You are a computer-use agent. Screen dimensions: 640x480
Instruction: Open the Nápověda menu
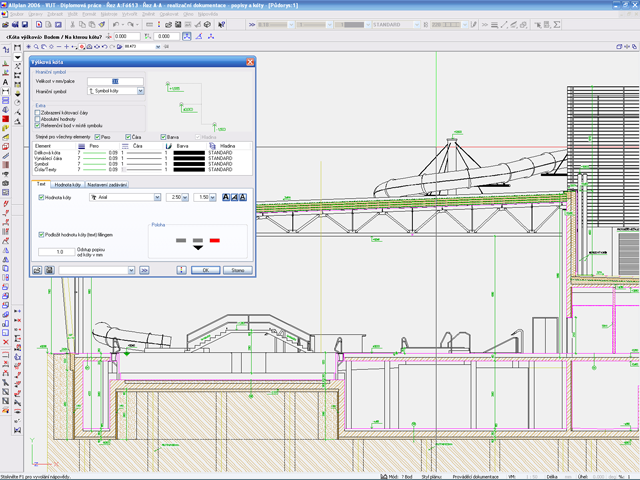click(208, 14)
